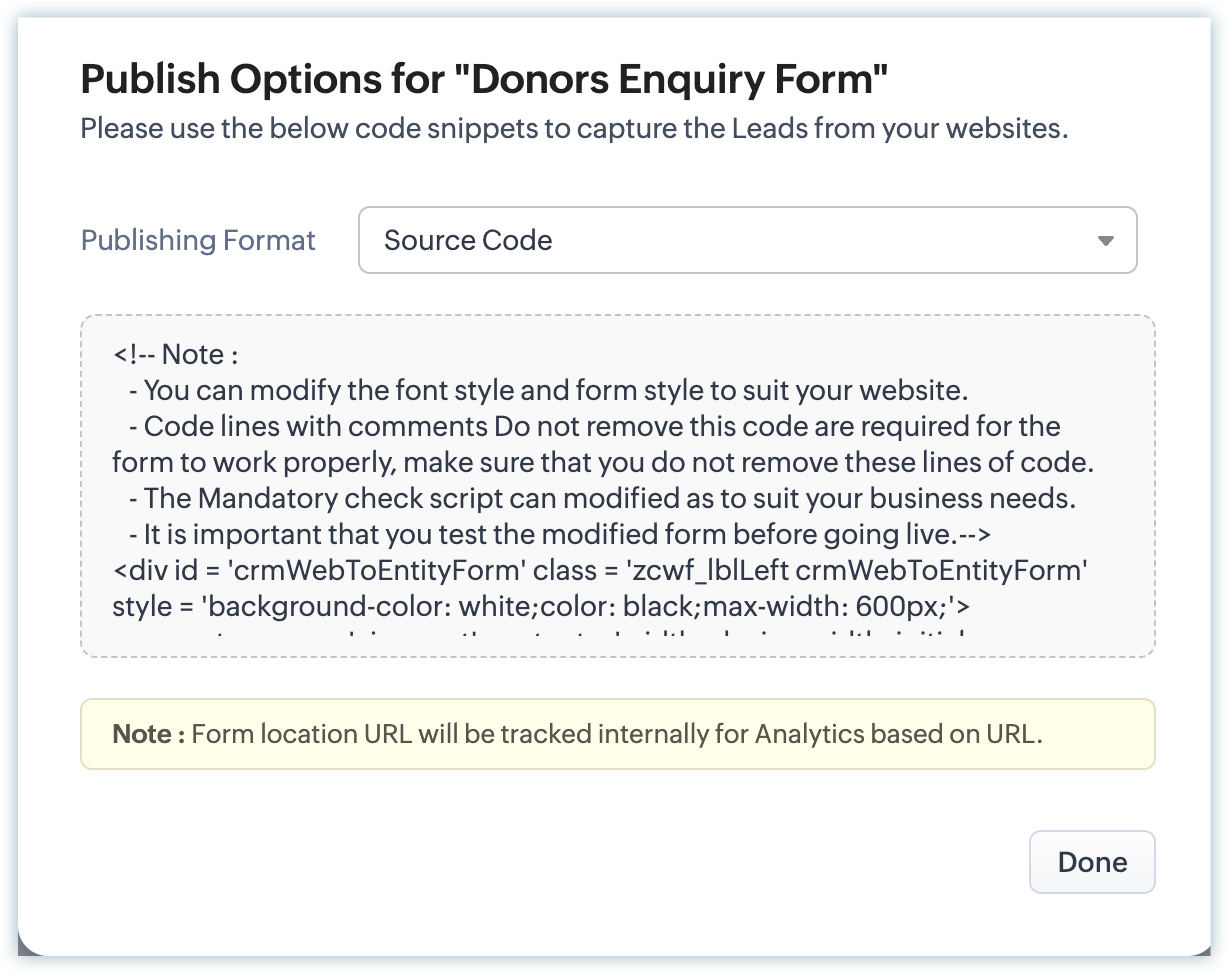Click the Mandatory check script line

pos(594,498)
